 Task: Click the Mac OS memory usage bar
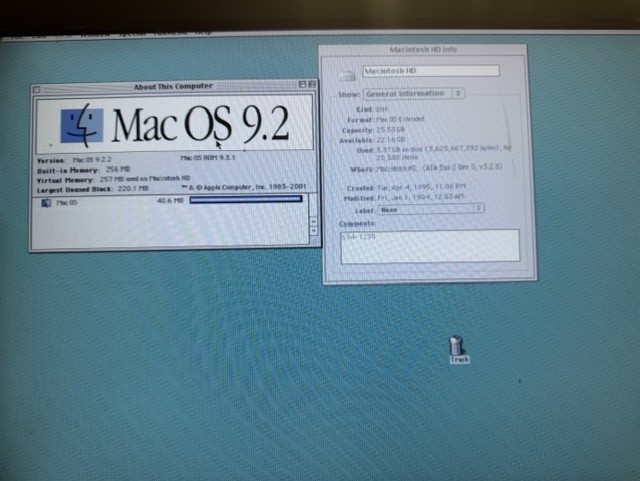[246, 199]
